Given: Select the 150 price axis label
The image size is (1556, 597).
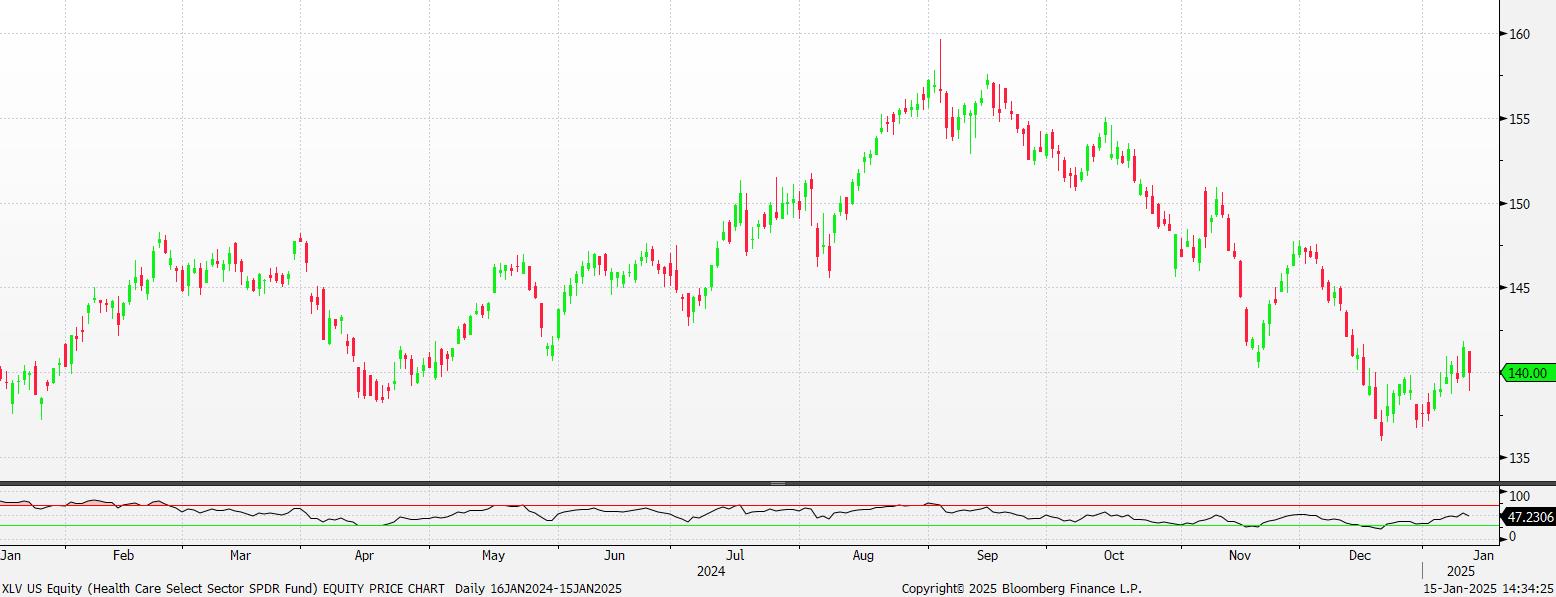Looking at the screenshot, I should point(1519,204).
